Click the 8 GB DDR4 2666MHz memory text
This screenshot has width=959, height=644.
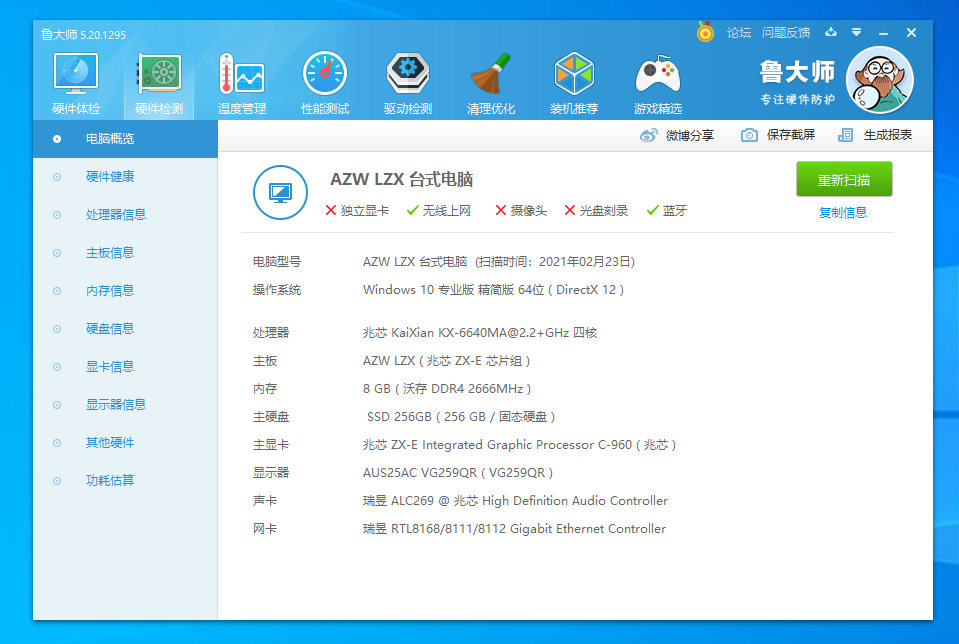click(447, 389)
